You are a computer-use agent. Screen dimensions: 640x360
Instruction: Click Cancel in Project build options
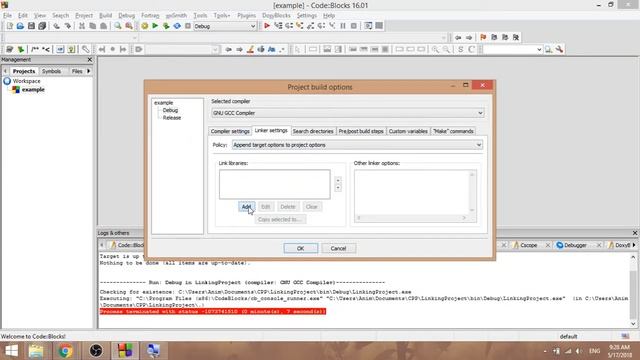(x=338, y=248)
